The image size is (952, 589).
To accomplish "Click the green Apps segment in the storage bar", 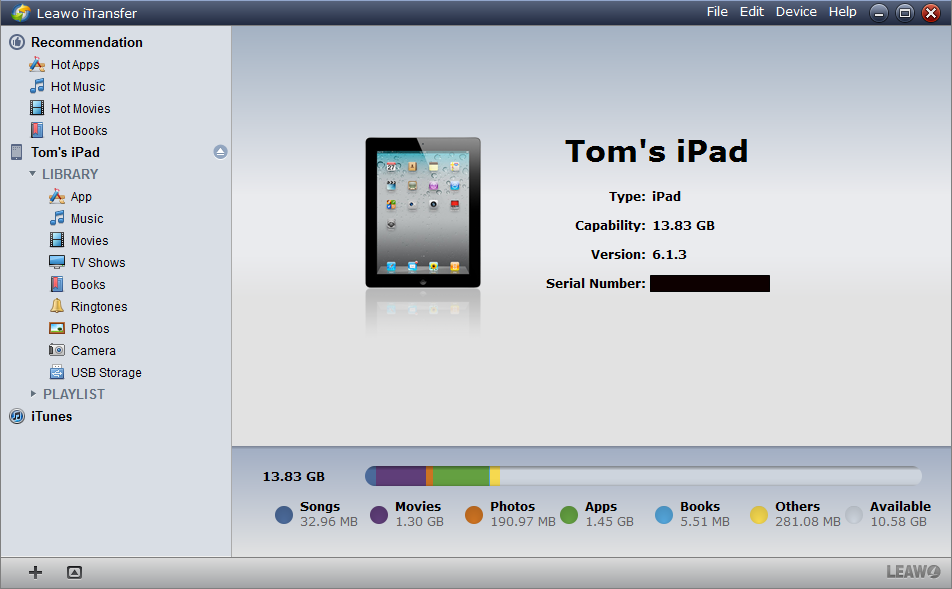I will pyautogui.click(x=461, y=476).
